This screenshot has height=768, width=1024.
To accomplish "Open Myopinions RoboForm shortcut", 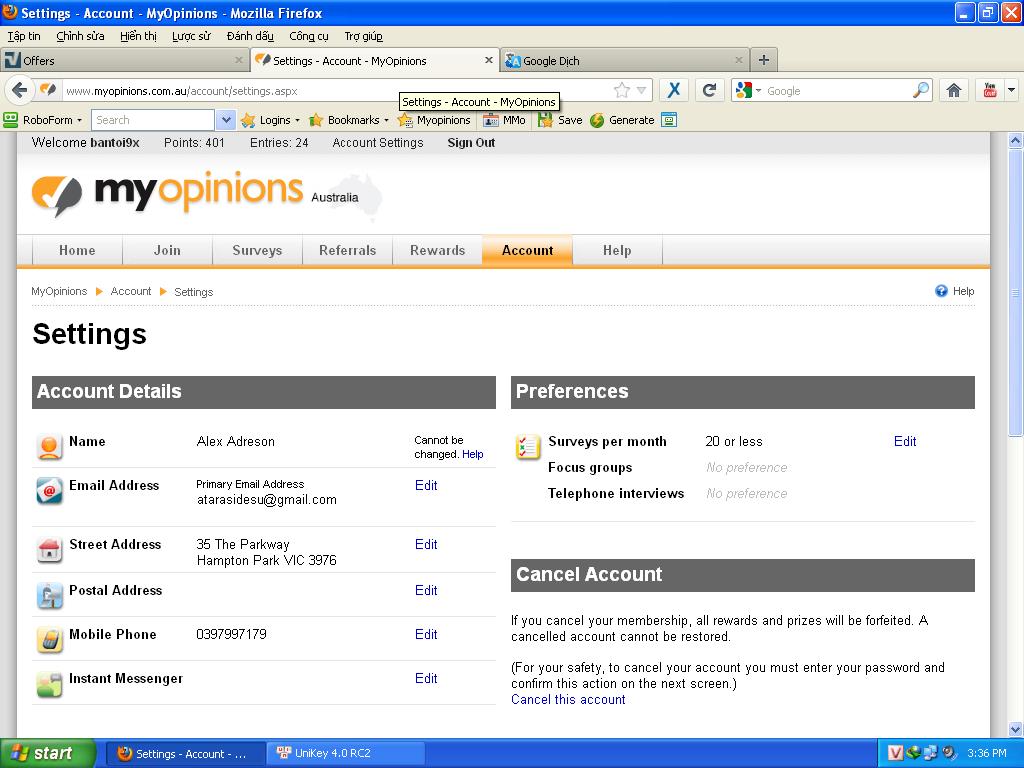I will pos(434,120).
